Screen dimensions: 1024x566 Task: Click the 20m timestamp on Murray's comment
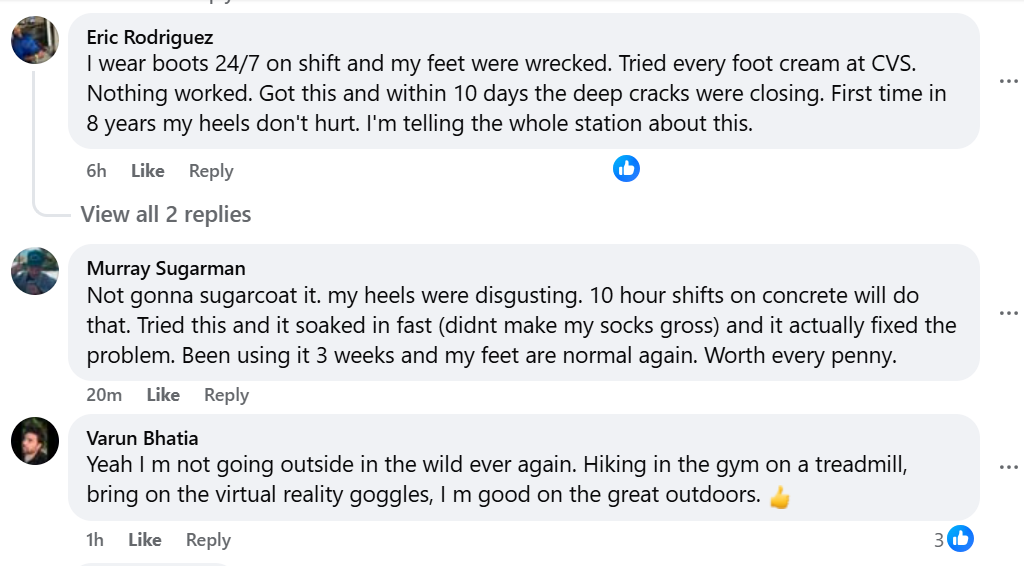pos(104,395)
